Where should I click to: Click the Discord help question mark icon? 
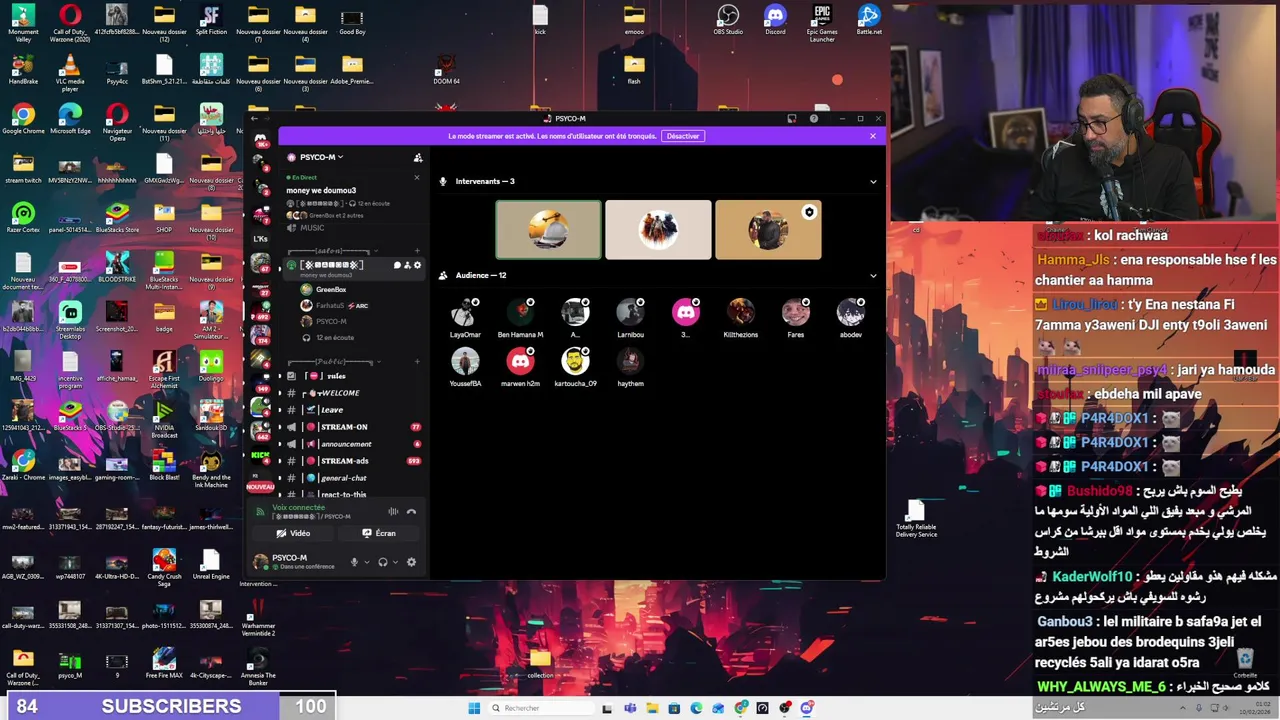coord(813,119)
